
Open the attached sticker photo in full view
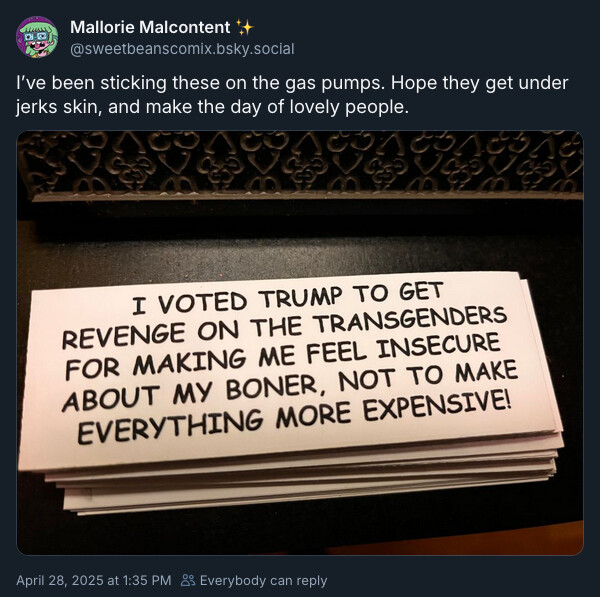pos(300,343)
